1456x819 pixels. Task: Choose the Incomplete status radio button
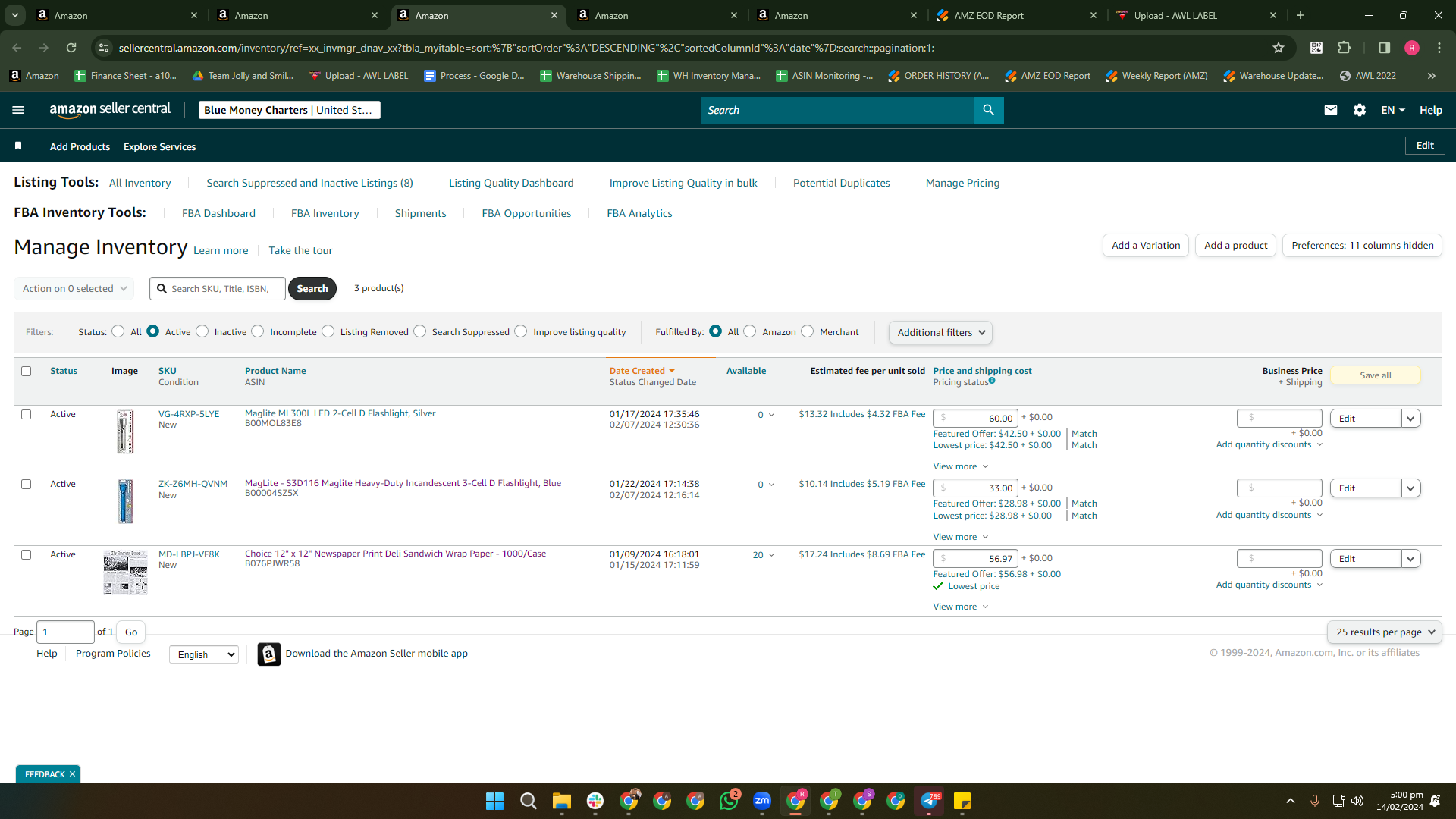[258, 331]
